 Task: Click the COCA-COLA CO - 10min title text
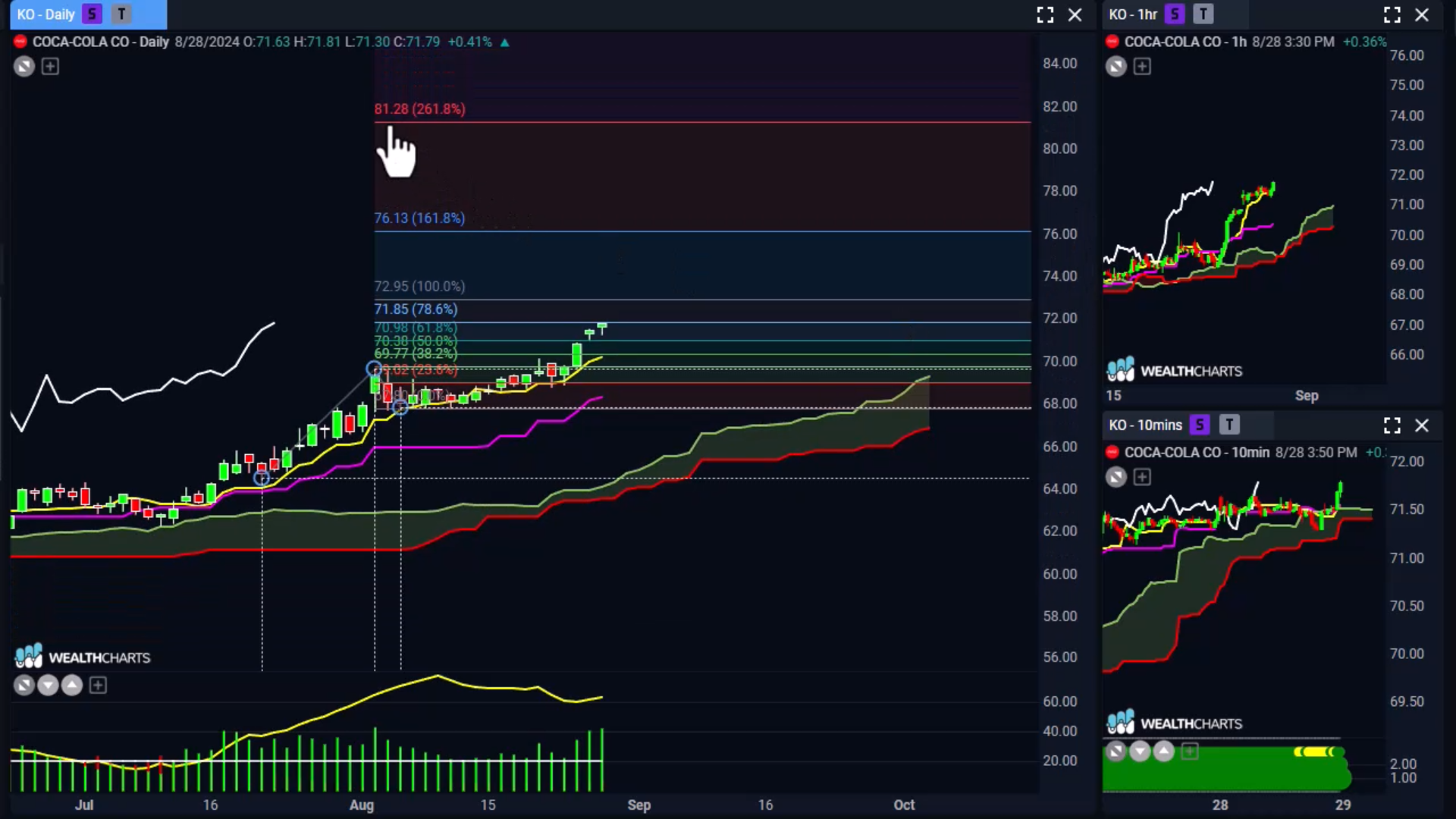point(1197,453)
